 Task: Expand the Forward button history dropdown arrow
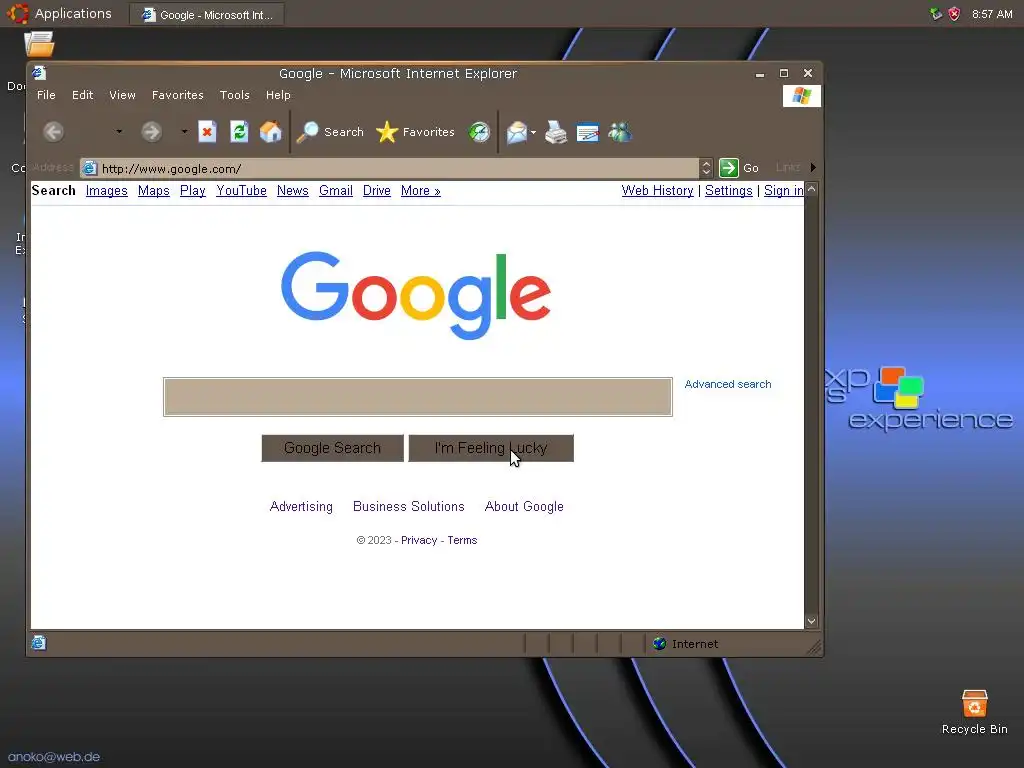184,132
